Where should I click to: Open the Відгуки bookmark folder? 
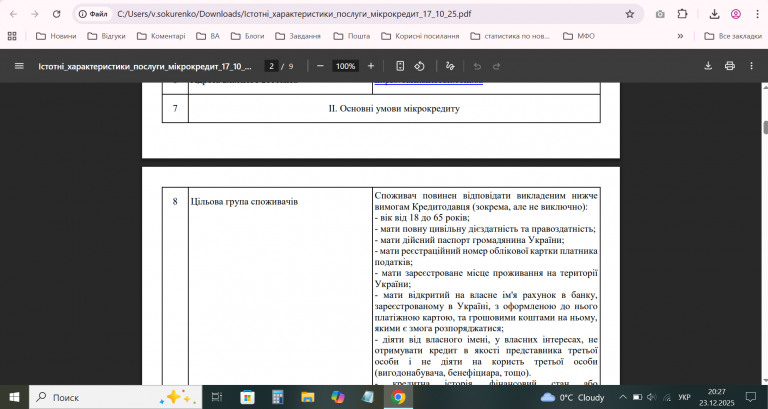(107, 36)
